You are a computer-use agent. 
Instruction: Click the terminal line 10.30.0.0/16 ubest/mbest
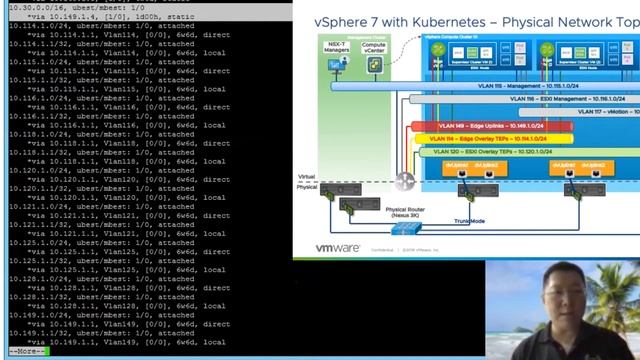[x=77, y=8]
